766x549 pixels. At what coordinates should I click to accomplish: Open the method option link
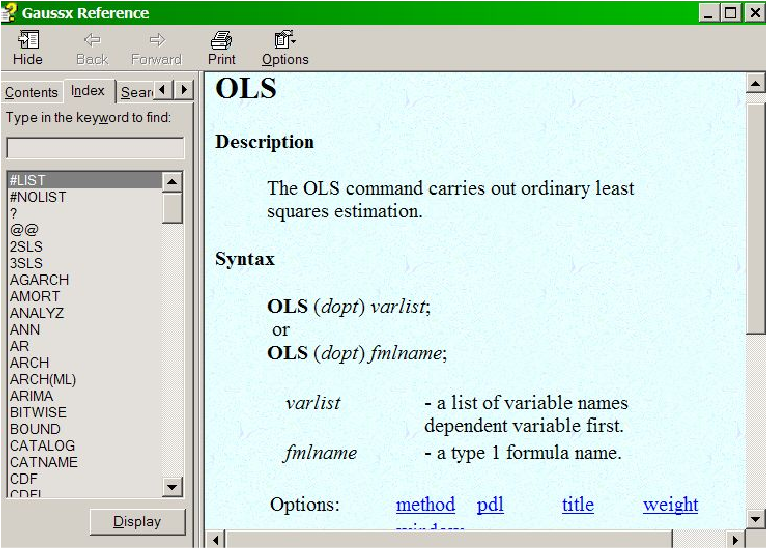tap(425, 504)
